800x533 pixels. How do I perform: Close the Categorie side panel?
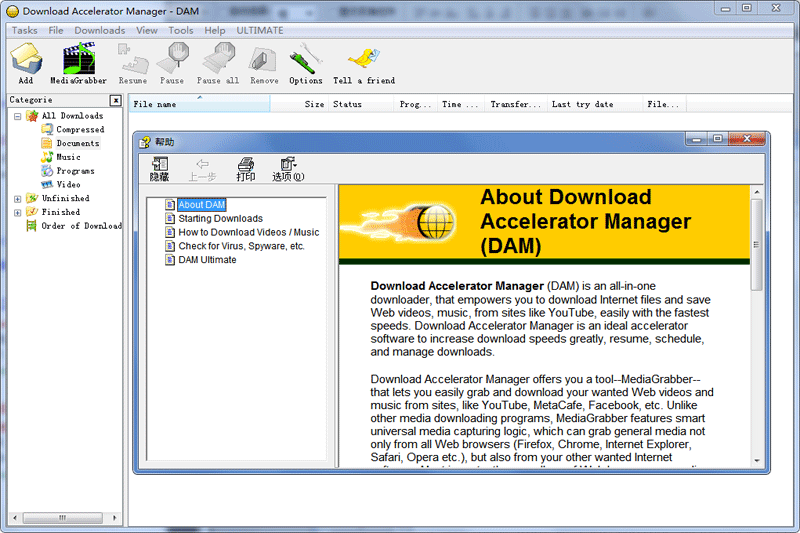tap(116, 100)
